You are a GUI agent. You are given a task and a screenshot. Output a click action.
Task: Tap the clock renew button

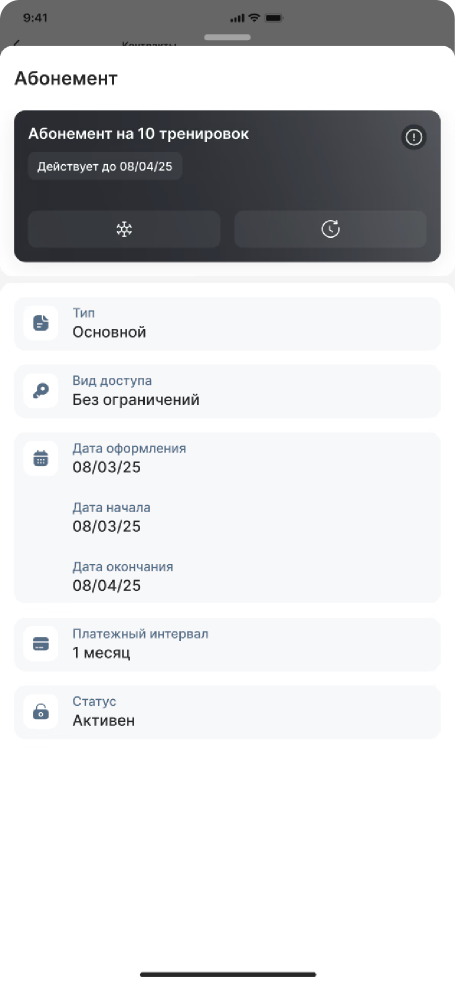tap(330, 229)
